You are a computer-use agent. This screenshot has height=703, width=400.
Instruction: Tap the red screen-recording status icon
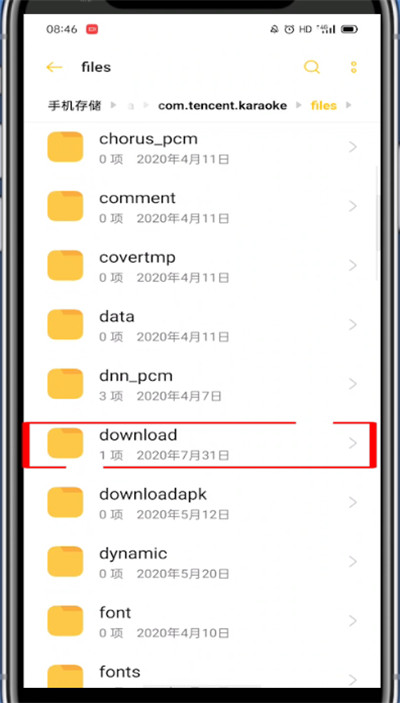pos(92,30)
